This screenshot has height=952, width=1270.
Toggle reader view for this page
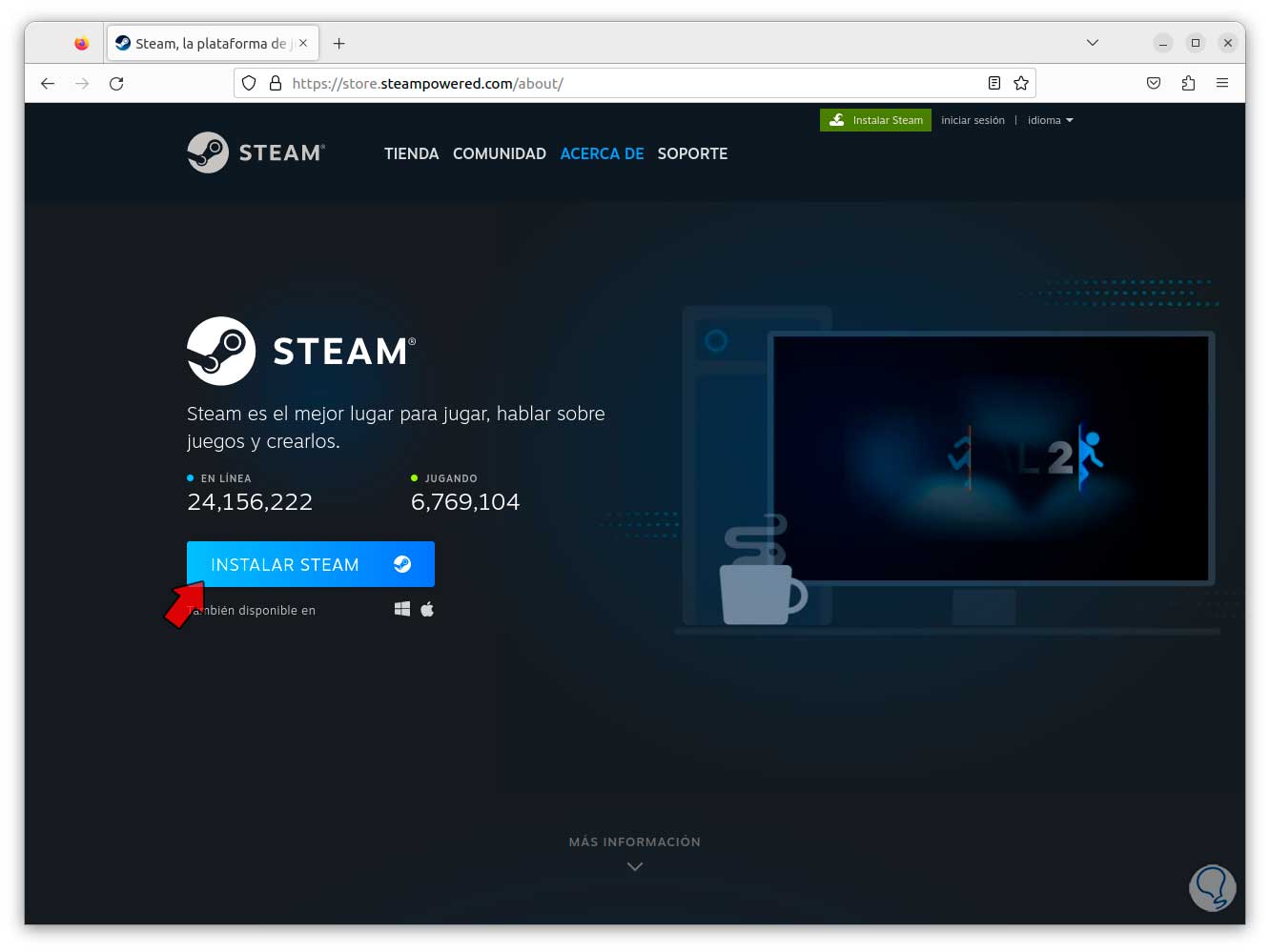coord(994,84)
